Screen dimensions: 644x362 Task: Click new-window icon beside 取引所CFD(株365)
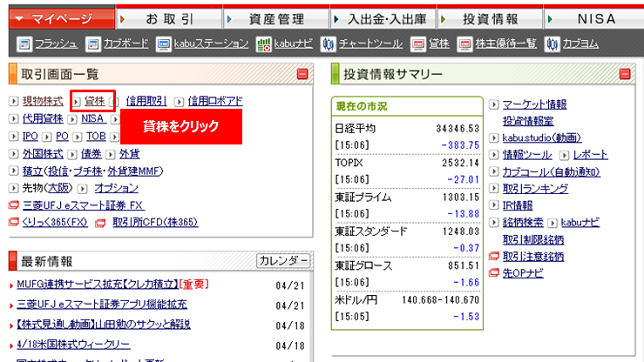tap(100, 223)
